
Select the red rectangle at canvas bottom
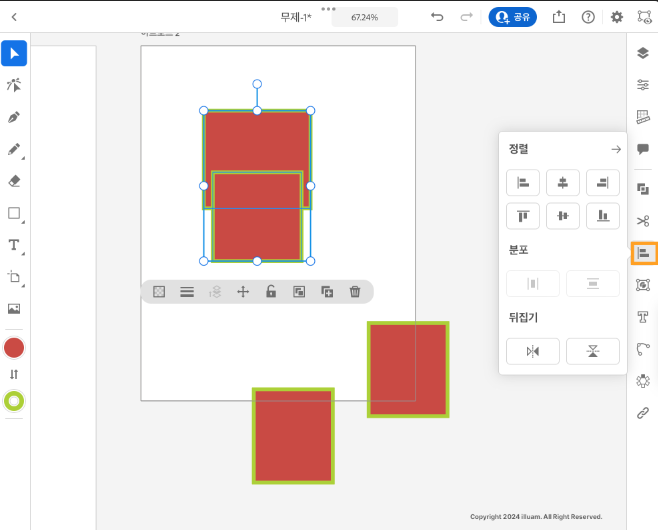point(293,436)
